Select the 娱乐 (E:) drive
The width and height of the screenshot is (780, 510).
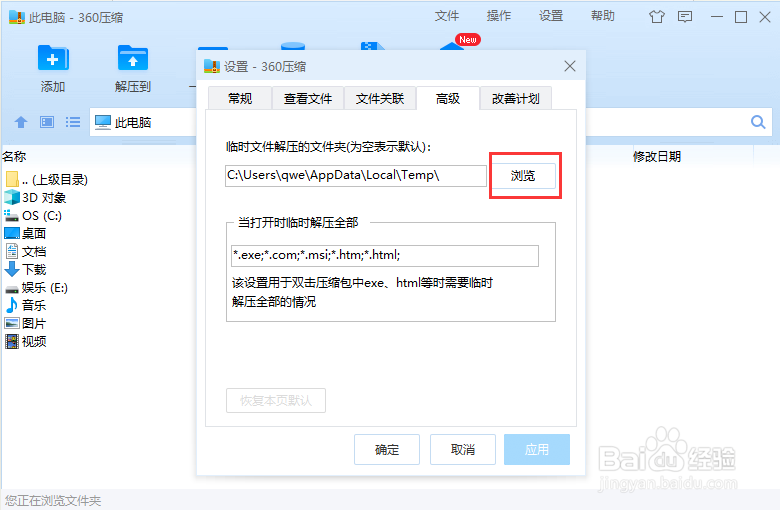(36, 288)
